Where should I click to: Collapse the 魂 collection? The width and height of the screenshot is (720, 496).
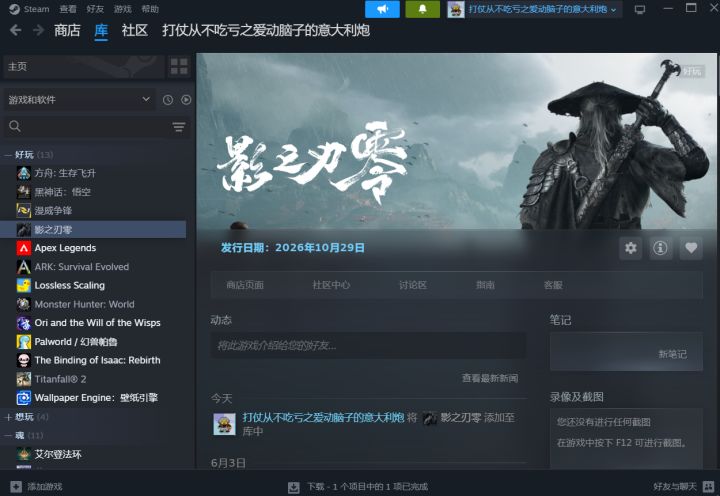(x=8, y=435)
